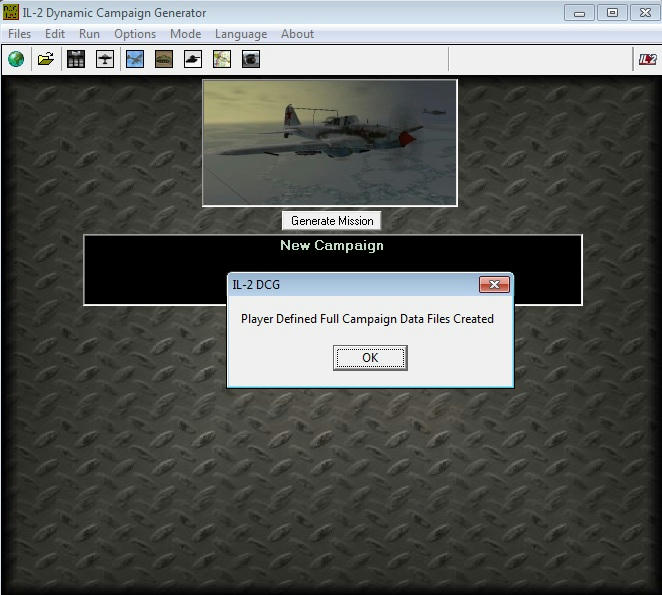Click the green tank toolbar icon

click(x=164, y=59)
